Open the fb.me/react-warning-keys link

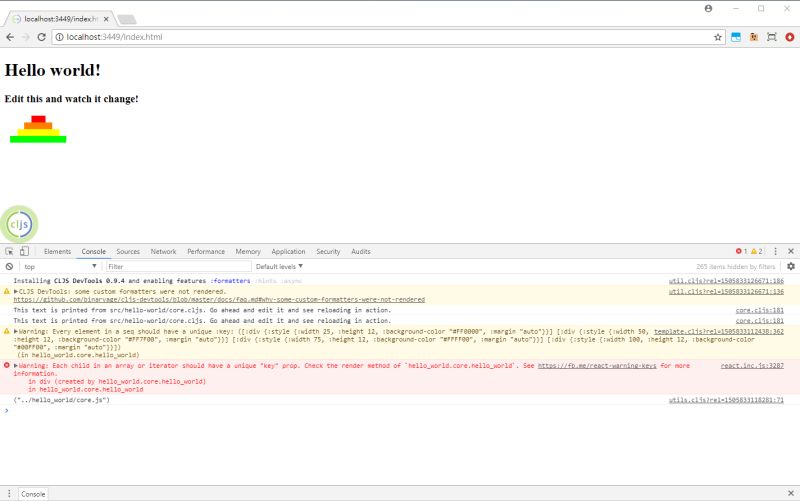pos(597,365)
